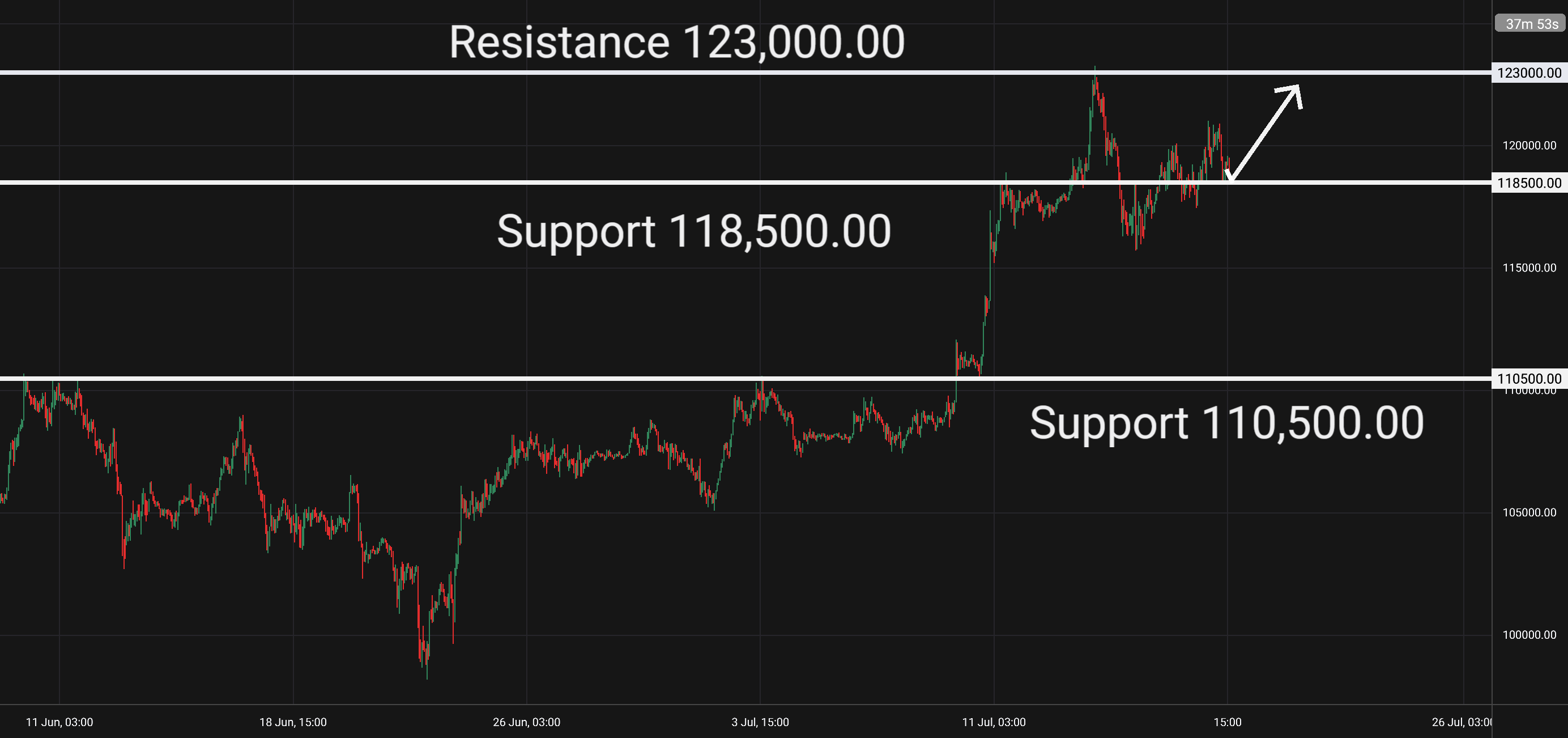The width and height of the screenshot is (1568, 738).
Task: Click the 118500.00 price label on axis
Action: click(1529, 183)
